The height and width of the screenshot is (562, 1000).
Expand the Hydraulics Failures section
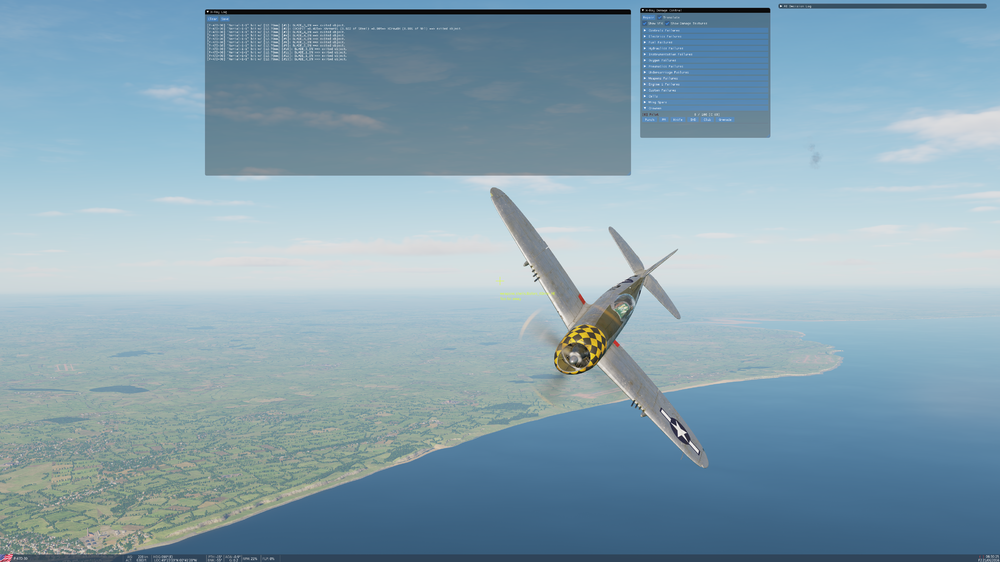[x=705, y=48]
